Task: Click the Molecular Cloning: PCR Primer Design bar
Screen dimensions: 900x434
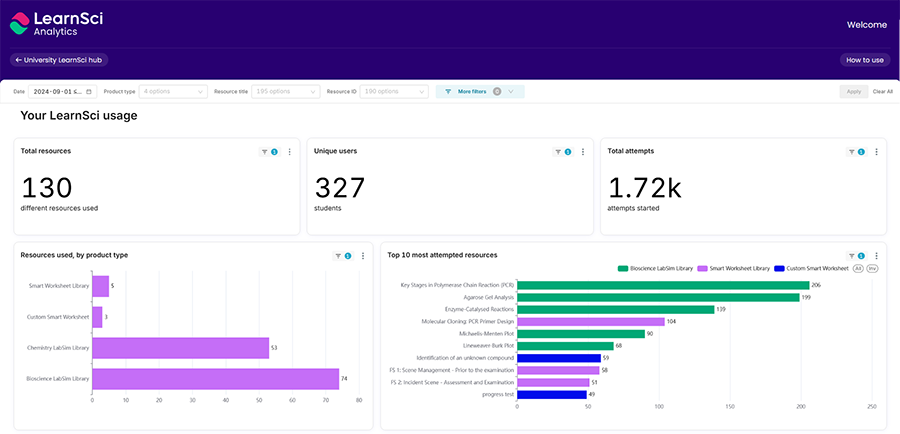Action: click(591, 321)
